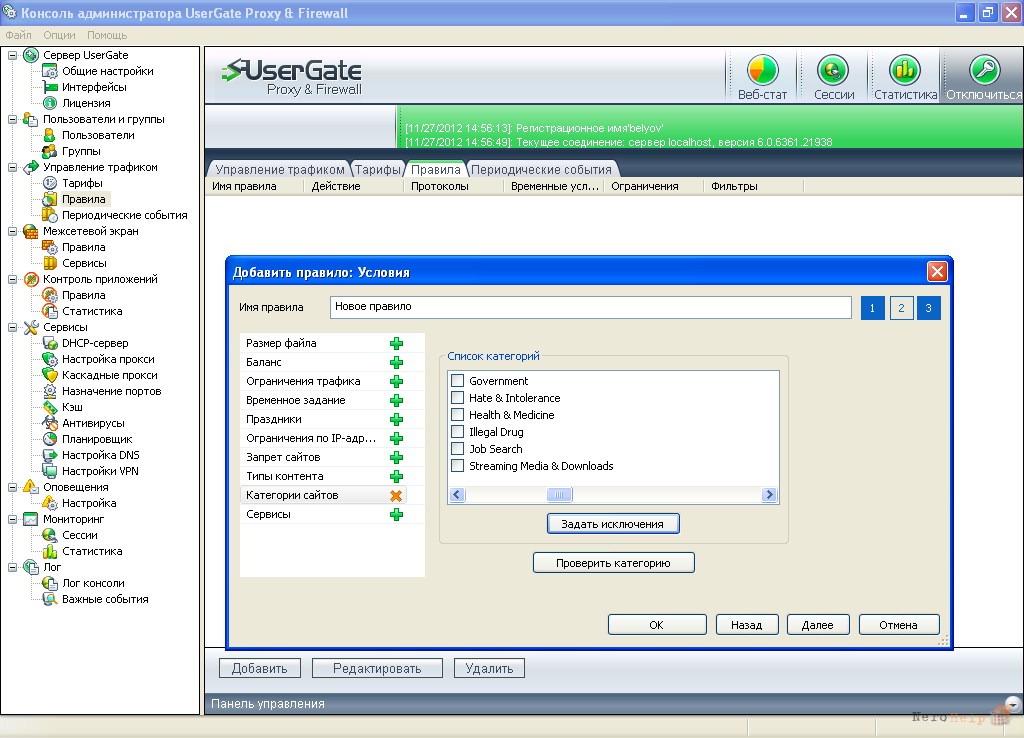Add the Ограничения трафика condition with plus icon
The width and height of the screenshot is (1024, 738).
click(396, 381)
